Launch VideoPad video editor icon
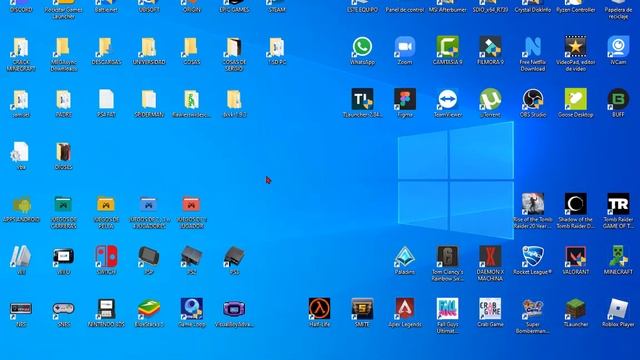This screenshot has width=640, height=360. (576, 47)
